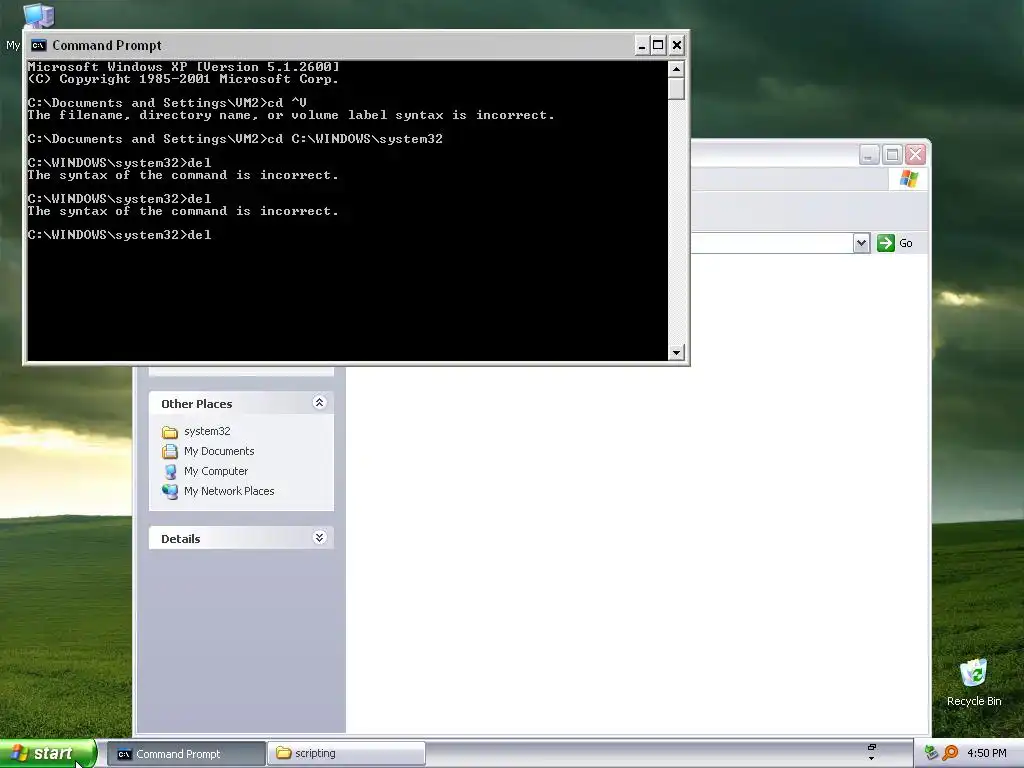This screenshot has height=768, width=1024.
Task: Open My Network Places link
Action: pyautogui.click(x=229, y=491)
